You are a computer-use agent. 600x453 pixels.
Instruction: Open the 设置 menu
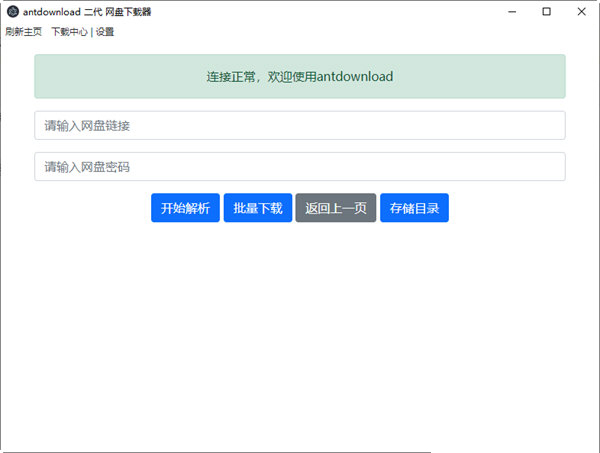click(105, 32)
